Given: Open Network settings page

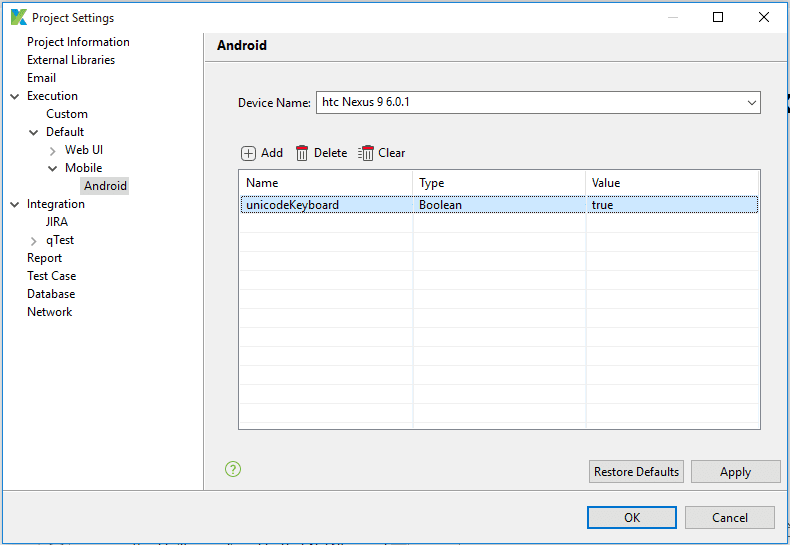Looking at the screenshot, I should coord(49,312).
